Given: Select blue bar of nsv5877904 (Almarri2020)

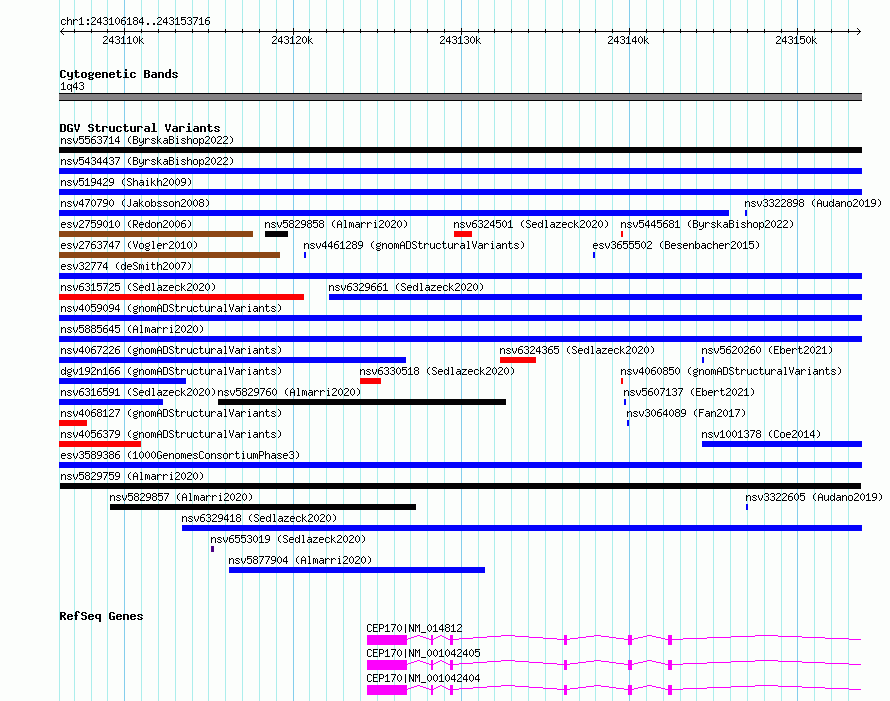Looking at the screenshot, I should 357,570.
